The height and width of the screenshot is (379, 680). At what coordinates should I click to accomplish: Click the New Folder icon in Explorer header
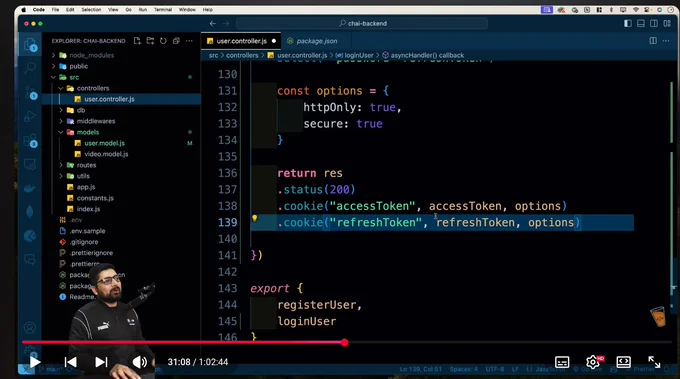click(150, 41)
